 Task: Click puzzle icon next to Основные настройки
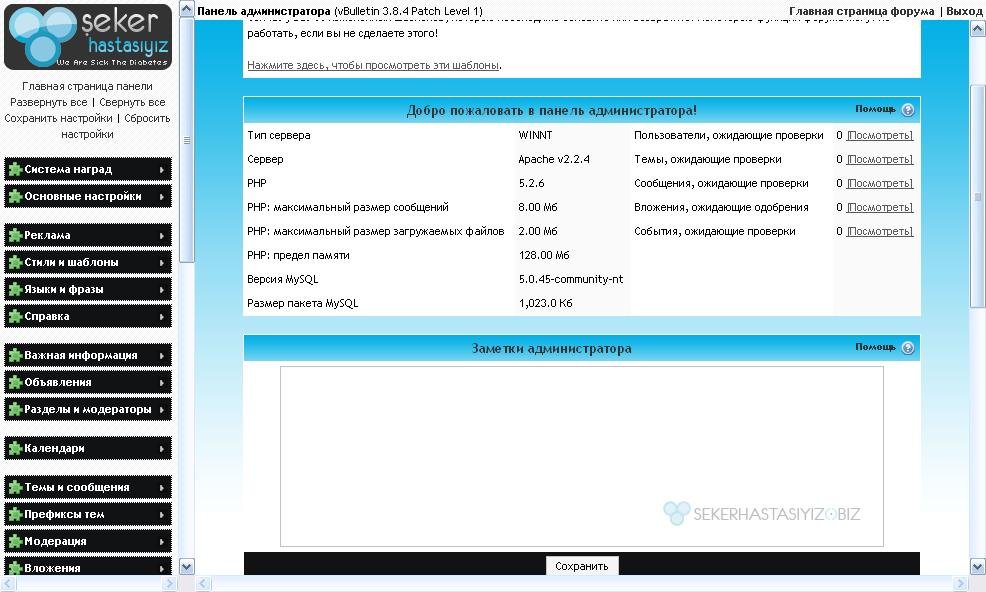coord(15,196)
